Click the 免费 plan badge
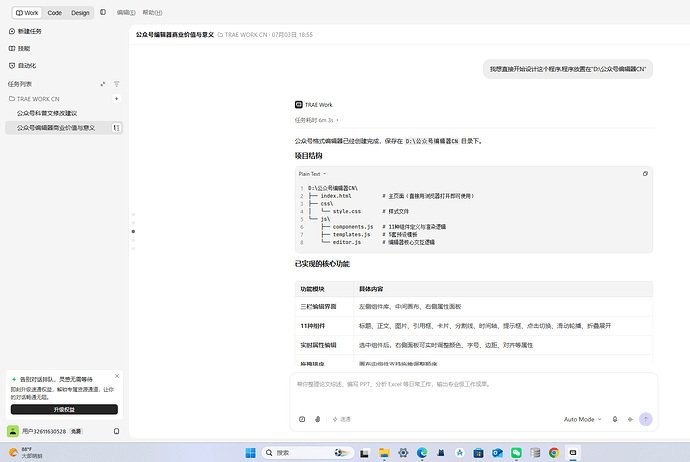Viewport: 690px width, 462px height. 76,431
